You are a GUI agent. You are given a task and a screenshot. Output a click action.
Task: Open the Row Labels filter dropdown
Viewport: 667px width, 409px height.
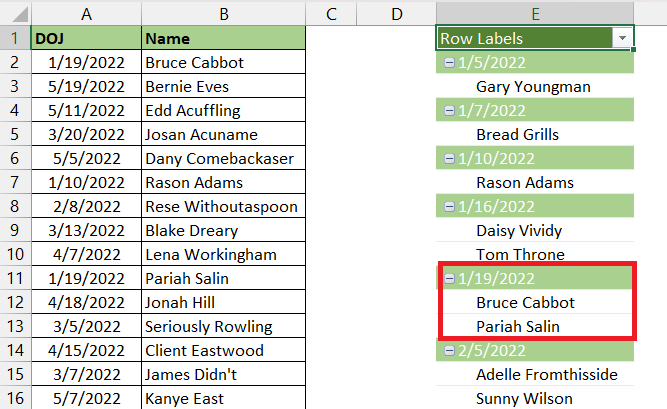622,38
